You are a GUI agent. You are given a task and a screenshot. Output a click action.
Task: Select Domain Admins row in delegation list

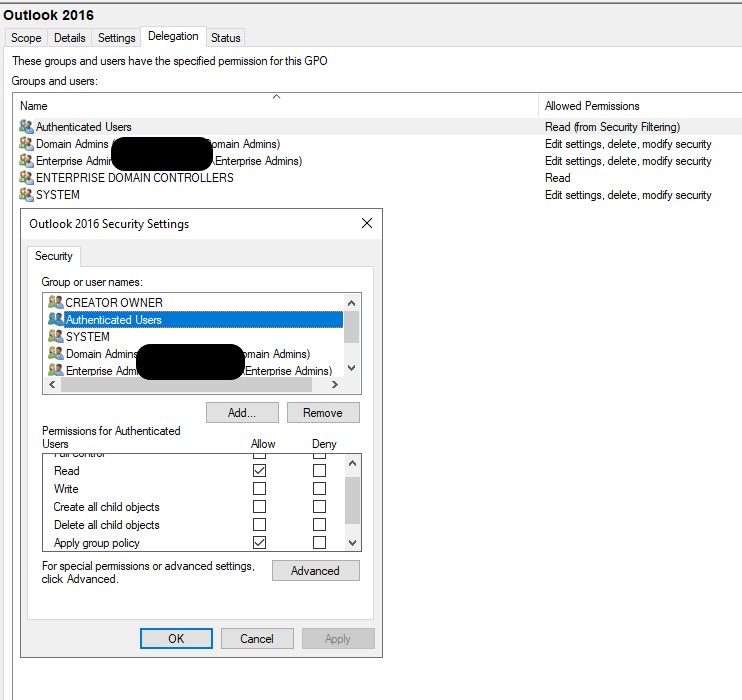point(378,143)
